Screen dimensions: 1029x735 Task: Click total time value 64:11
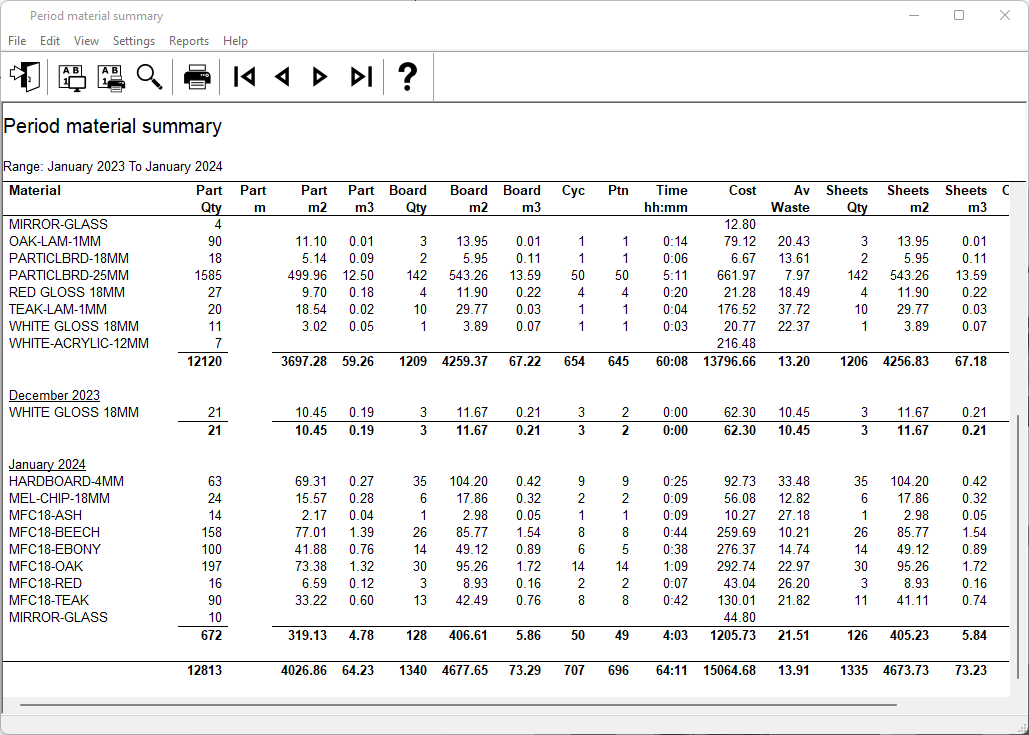tap(672, 671)
